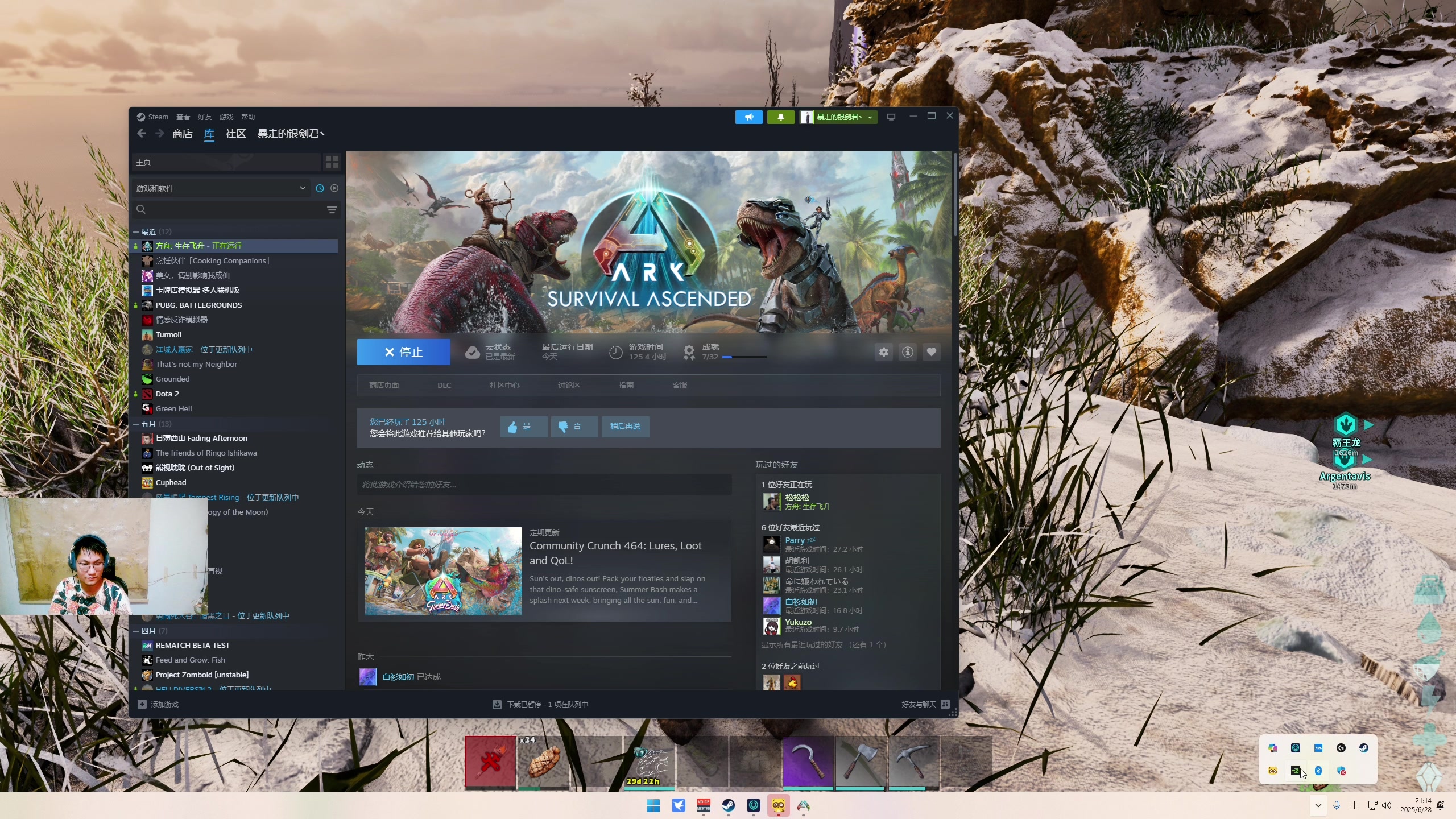Toggle the microphone icon in system tray
The image size is (1456, 819).
click(1337, 805)
